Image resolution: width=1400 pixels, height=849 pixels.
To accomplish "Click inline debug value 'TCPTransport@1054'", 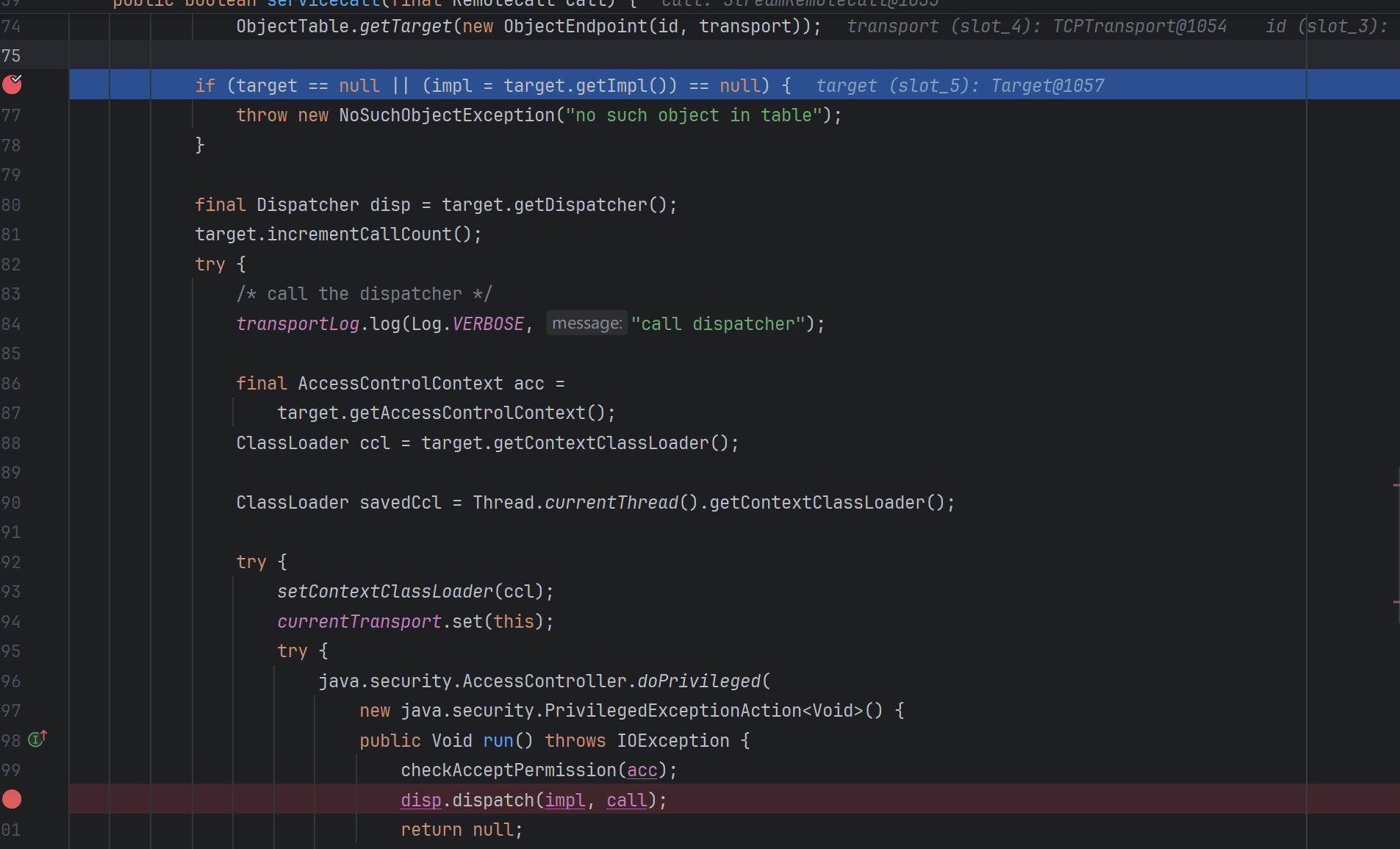I will point(1139,26).
